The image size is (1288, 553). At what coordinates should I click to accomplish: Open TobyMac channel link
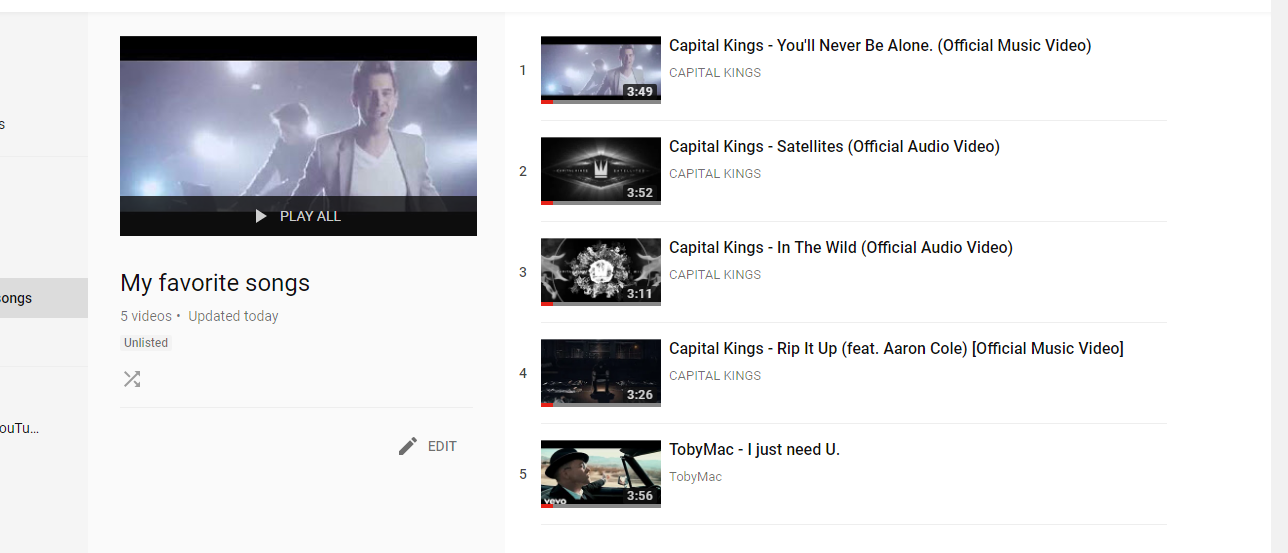click(695, 477)
